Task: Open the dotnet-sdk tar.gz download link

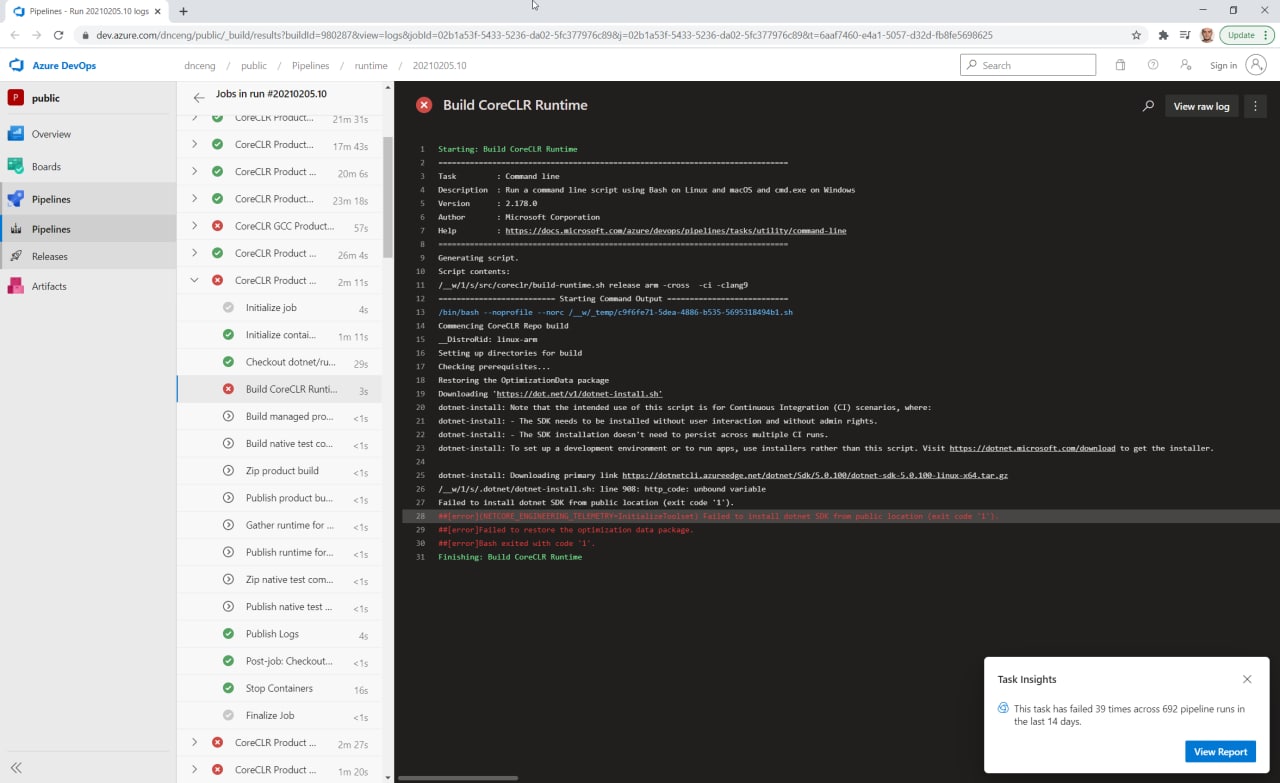Action: coord(814,475)
